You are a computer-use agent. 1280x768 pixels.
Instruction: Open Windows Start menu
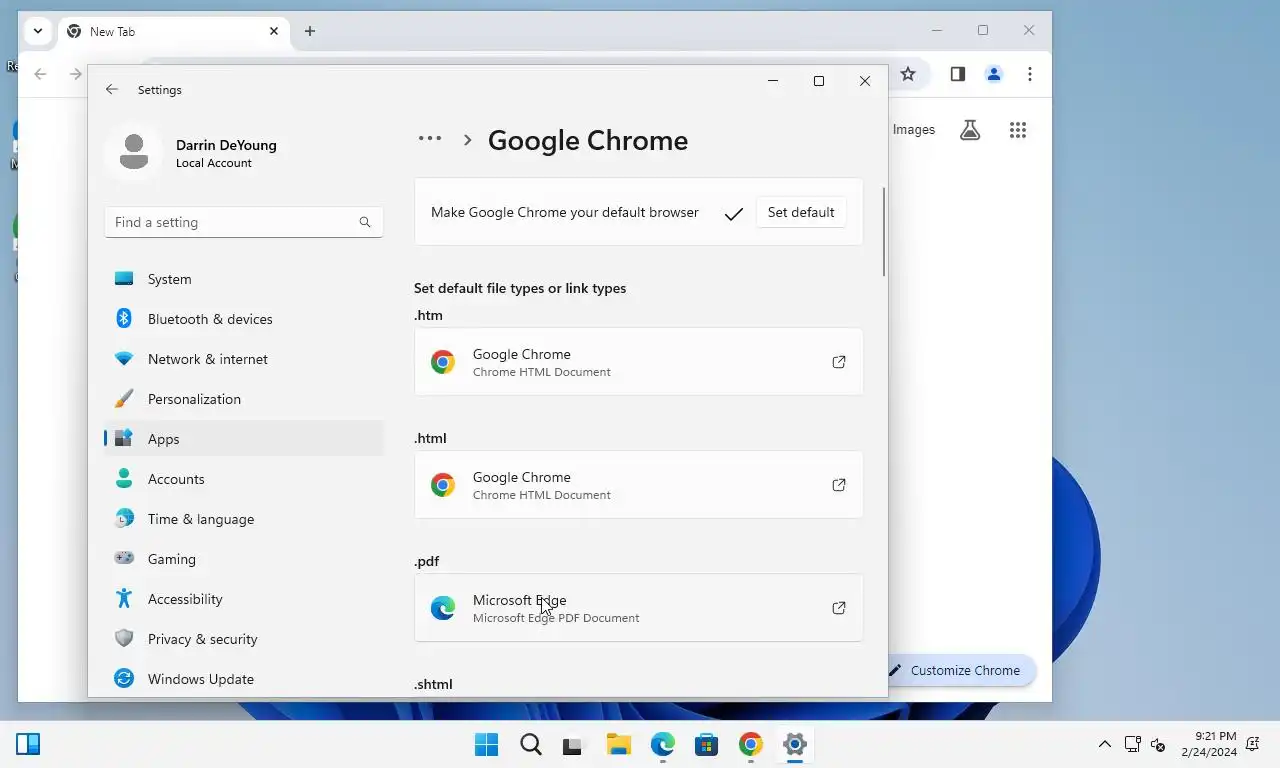point(487,744)
